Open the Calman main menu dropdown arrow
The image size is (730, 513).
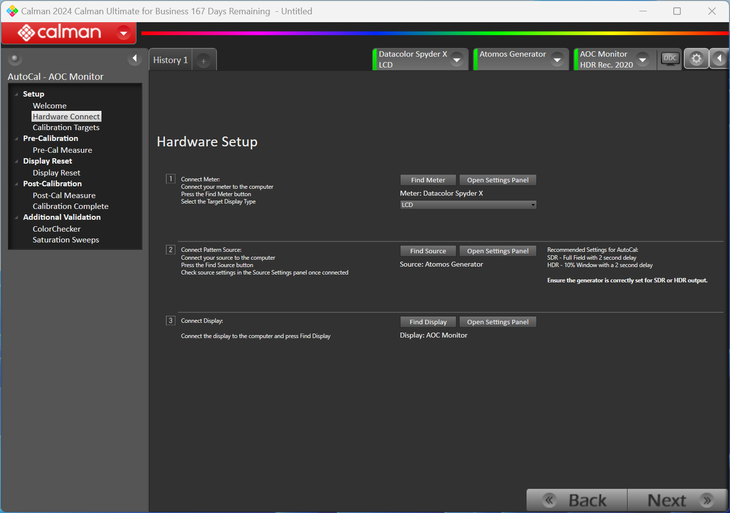123,33
